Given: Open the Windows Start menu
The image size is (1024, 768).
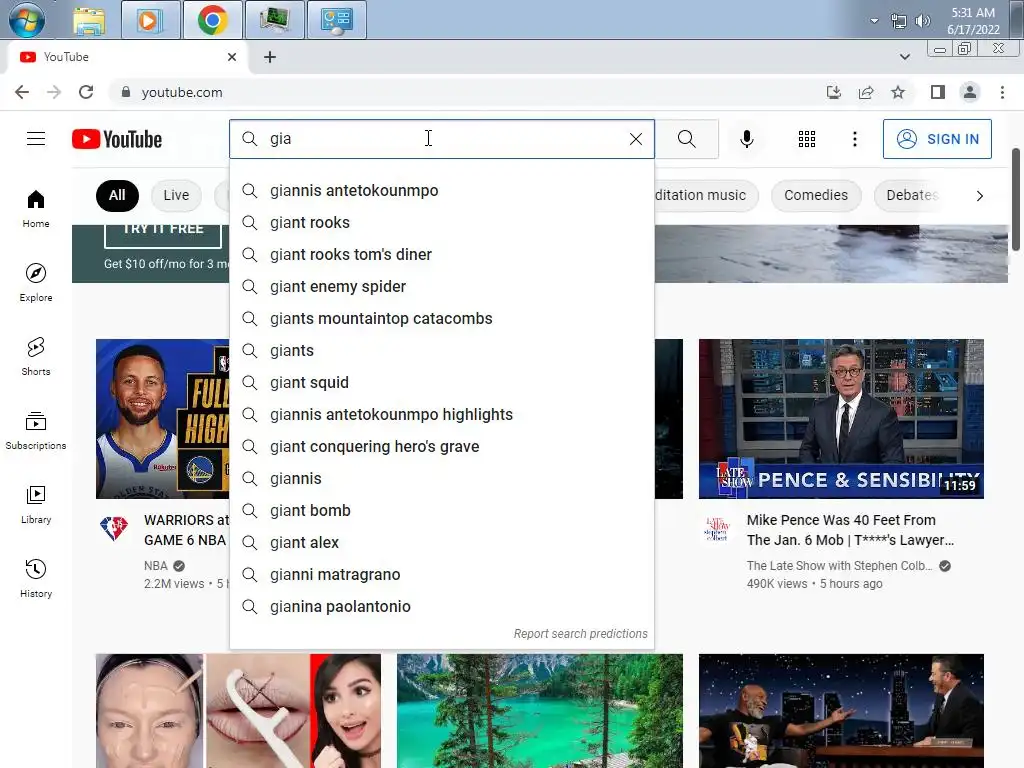Looking at the screenshot, I should pos(27,20).
